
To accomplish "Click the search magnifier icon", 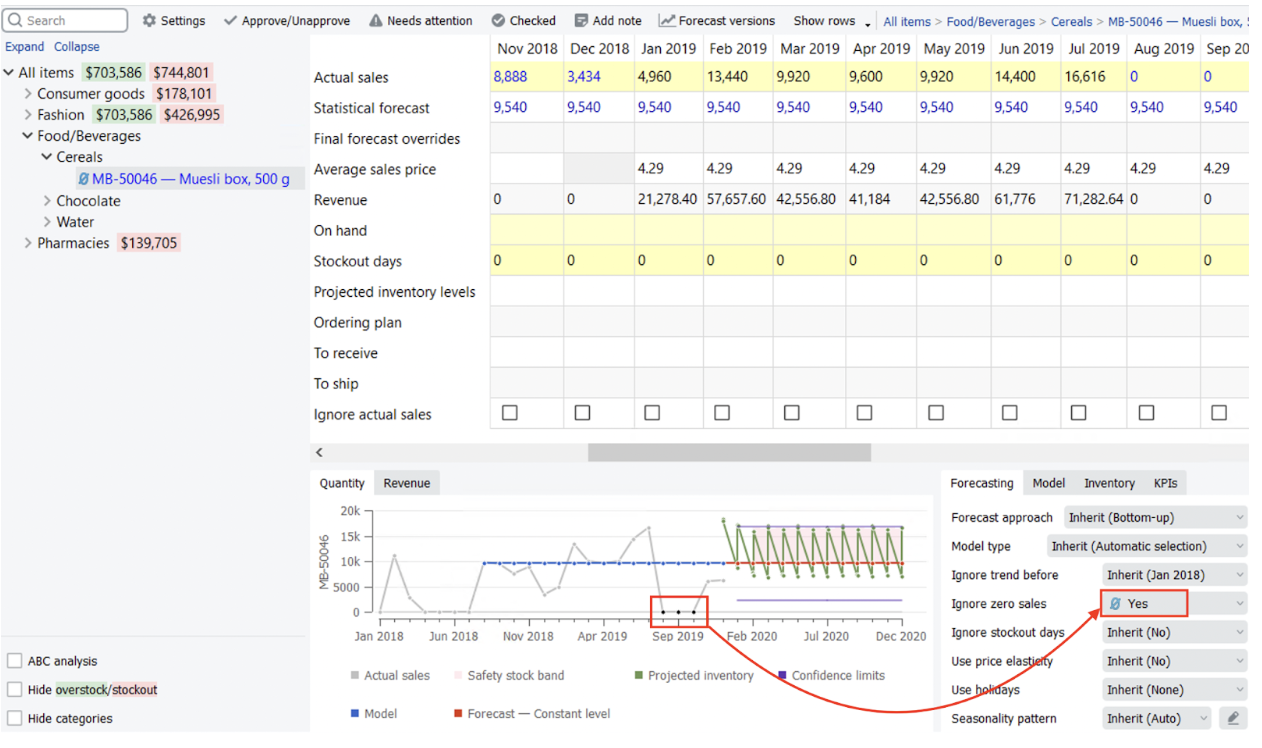I will [x=16, y=20].
